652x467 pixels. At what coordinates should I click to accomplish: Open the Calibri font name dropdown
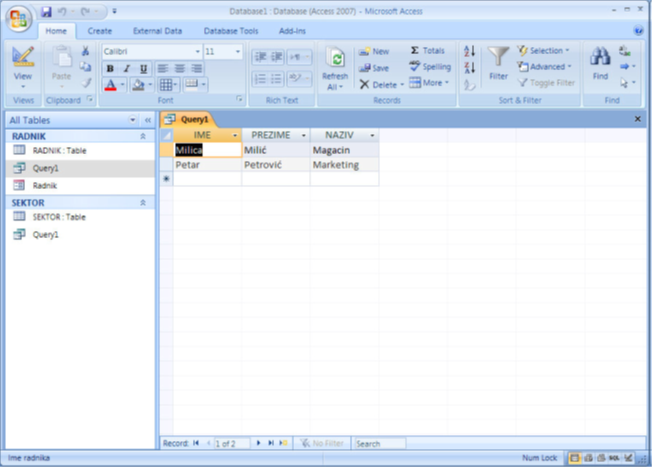click(198, 52)
